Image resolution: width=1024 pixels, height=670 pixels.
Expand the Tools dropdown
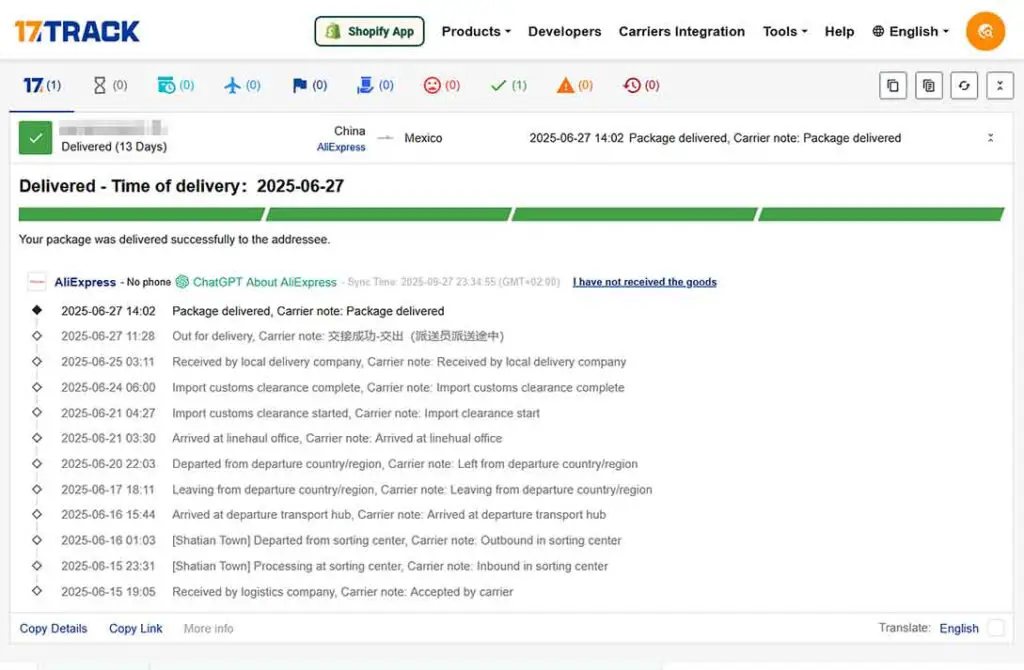pos(783,31)
